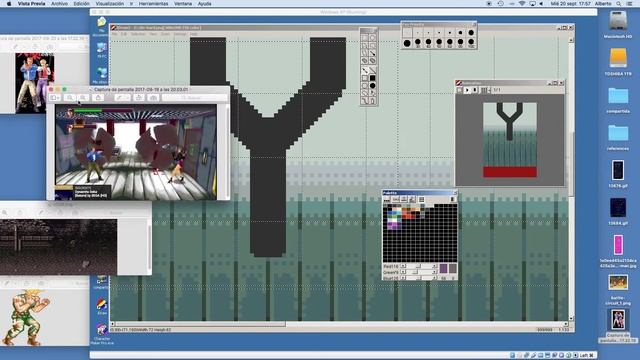Image resolution: width=640 pixels, height=360 pixels.
Task: Pick the brush size labeled 100
Action: 471,42
